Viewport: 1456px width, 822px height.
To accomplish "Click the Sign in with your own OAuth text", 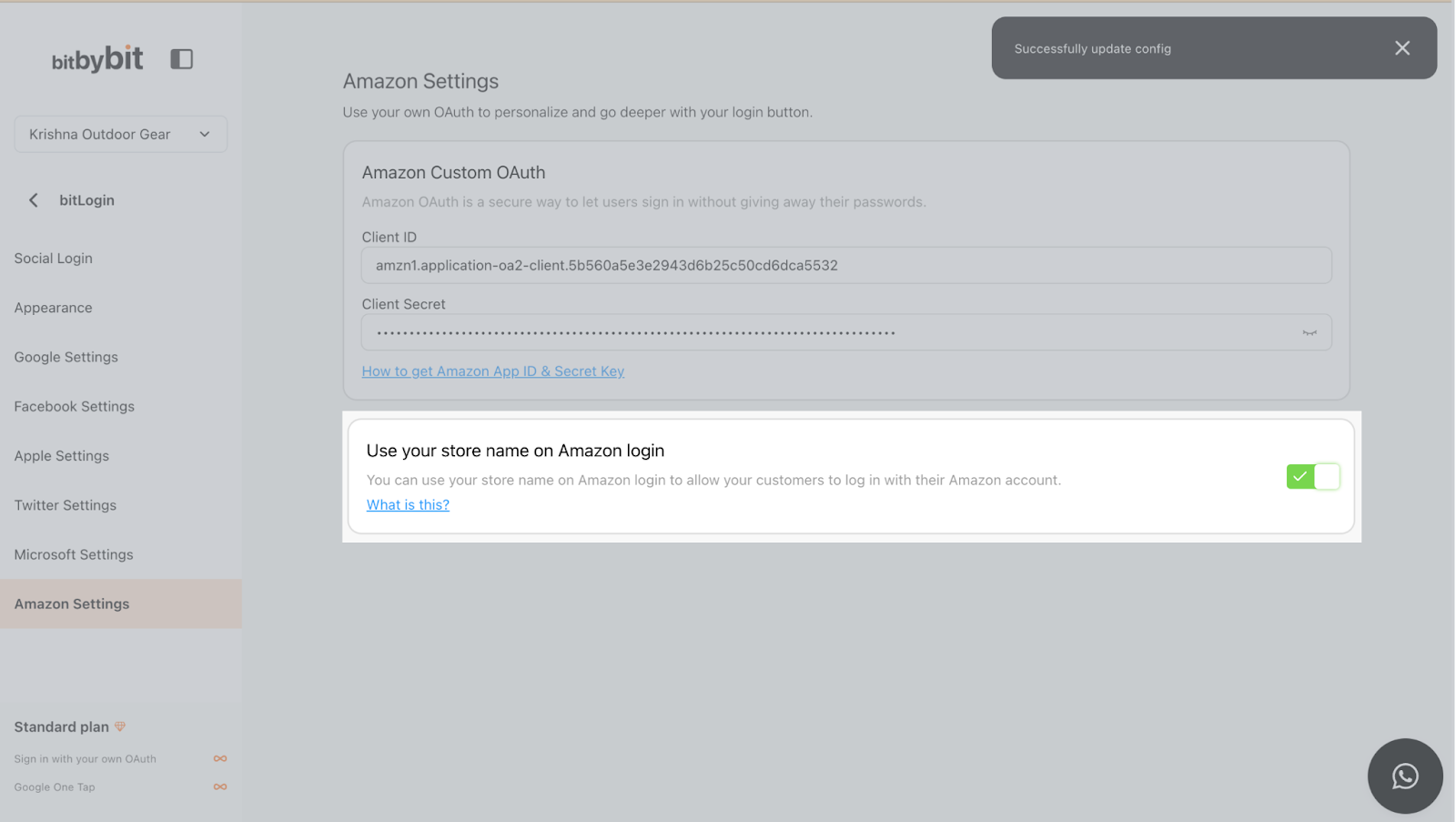I will pyautogui.click(x=86, y=758).
